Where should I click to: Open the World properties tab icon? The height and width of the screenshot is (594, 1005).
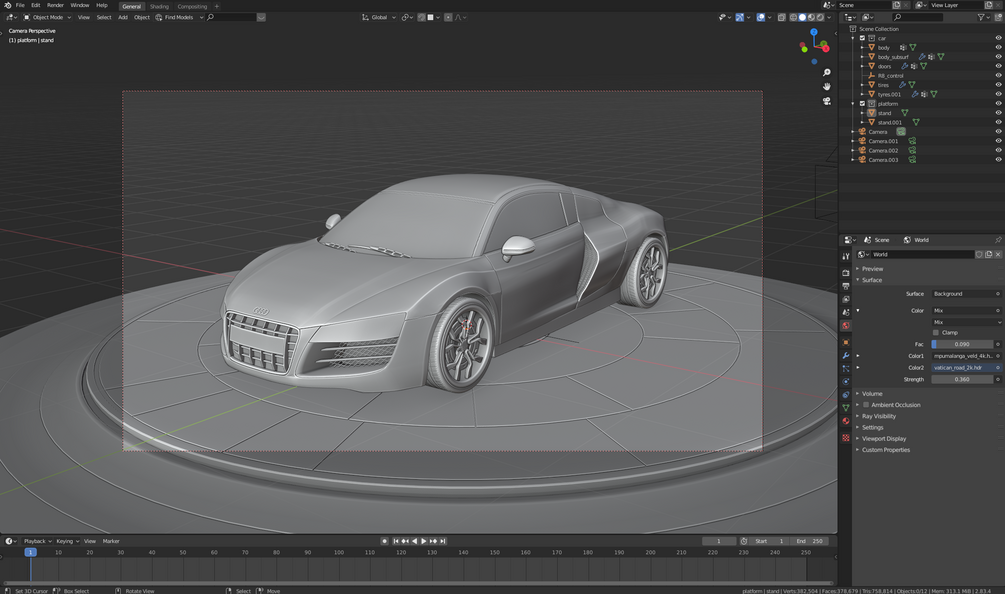846,326
